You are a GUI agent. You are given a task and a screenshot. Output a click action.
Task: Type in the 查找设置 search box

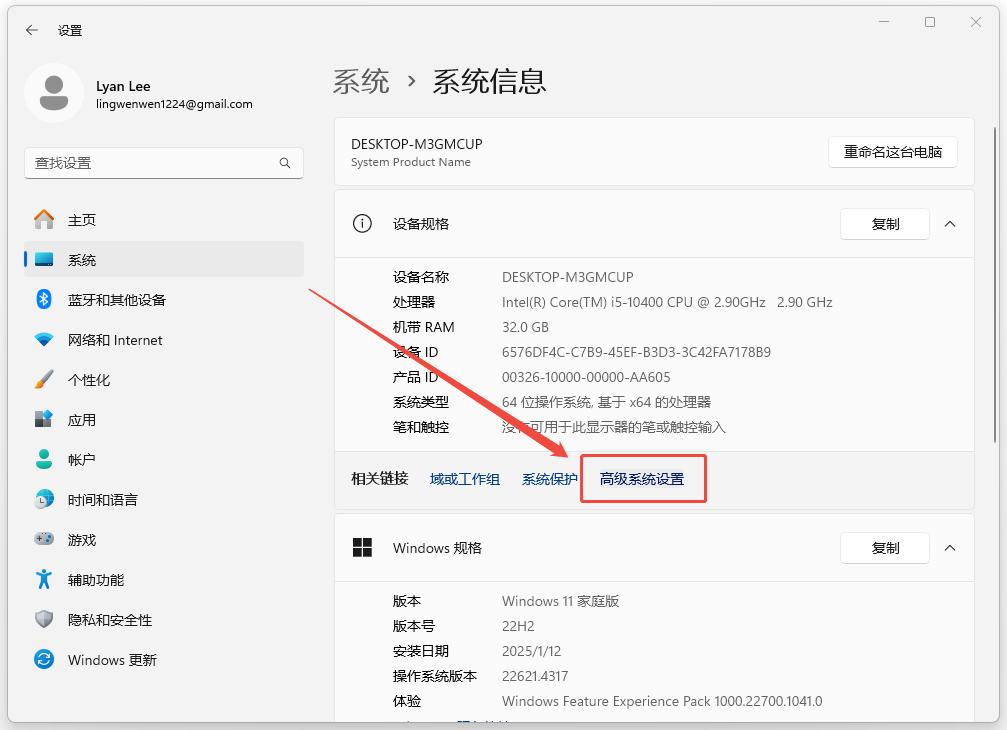[150, 163]
